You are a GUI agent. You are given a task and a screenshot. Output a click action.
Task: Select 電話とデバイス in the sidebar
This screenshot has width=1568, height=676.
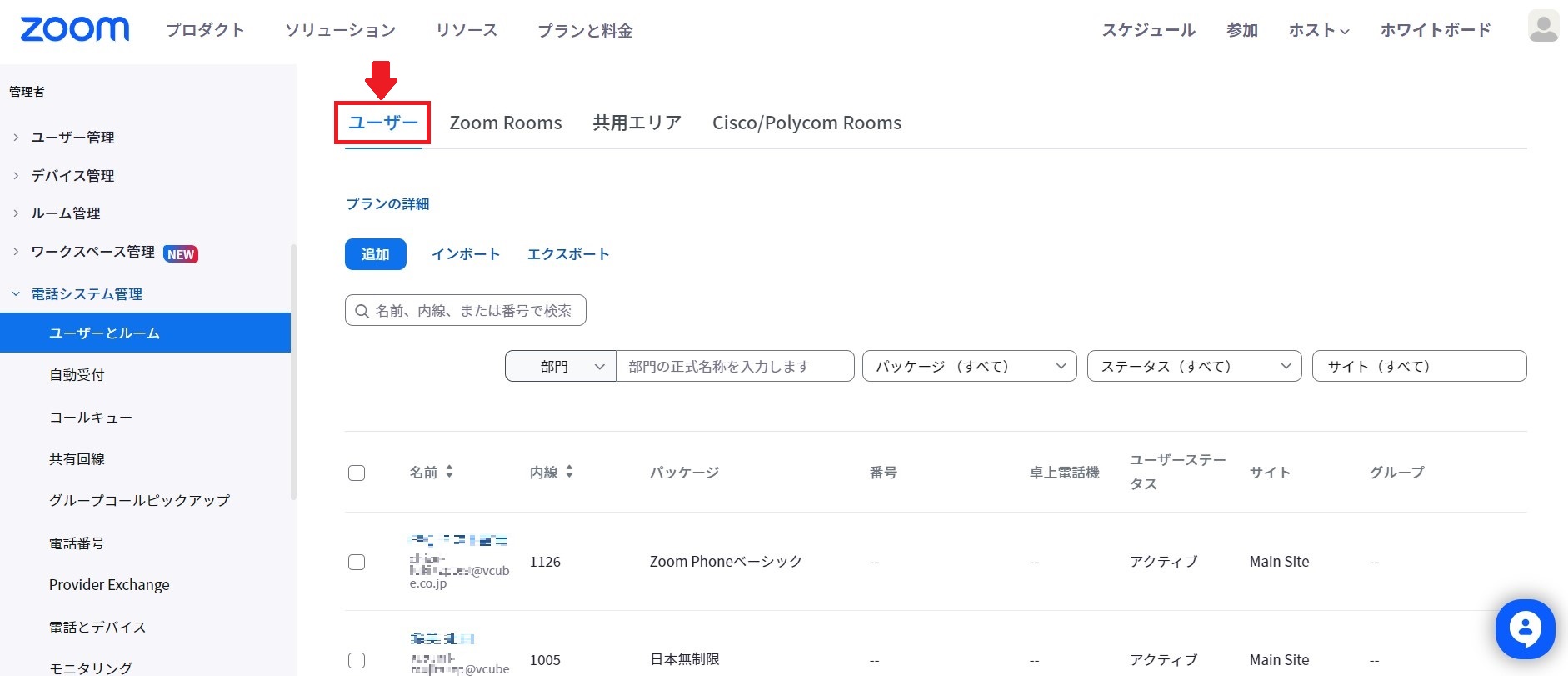click(97, 628)
